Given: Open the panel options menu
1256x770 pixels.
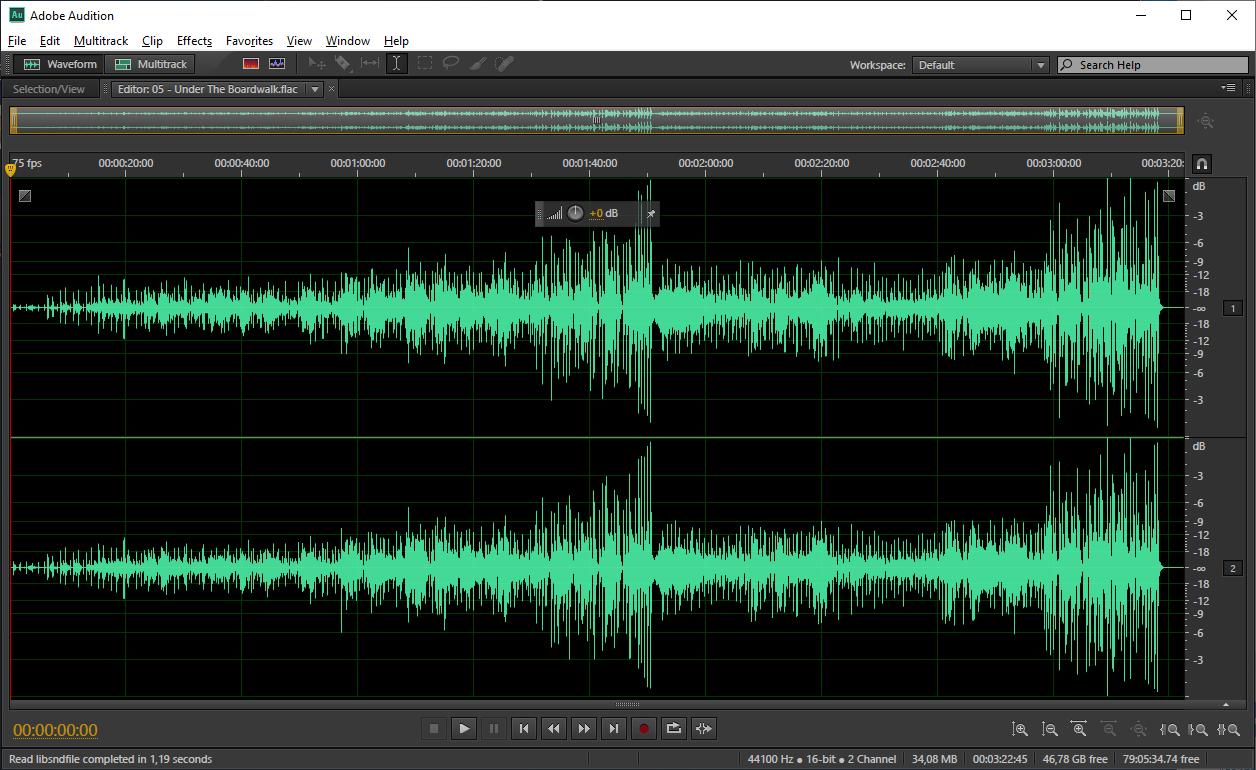Looking at the screenshot, I should pyautogui.click(x=1228, y=89).
